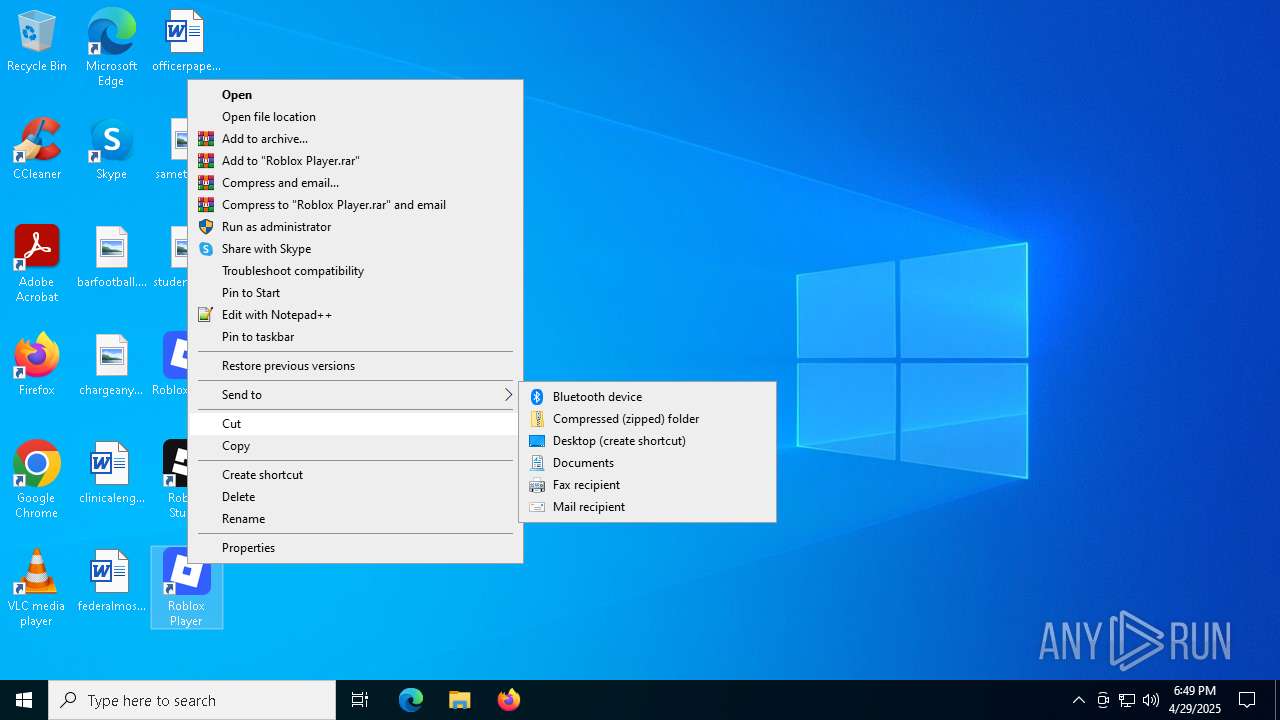
Task: Select Share with Skype
Action: (355, 249)
